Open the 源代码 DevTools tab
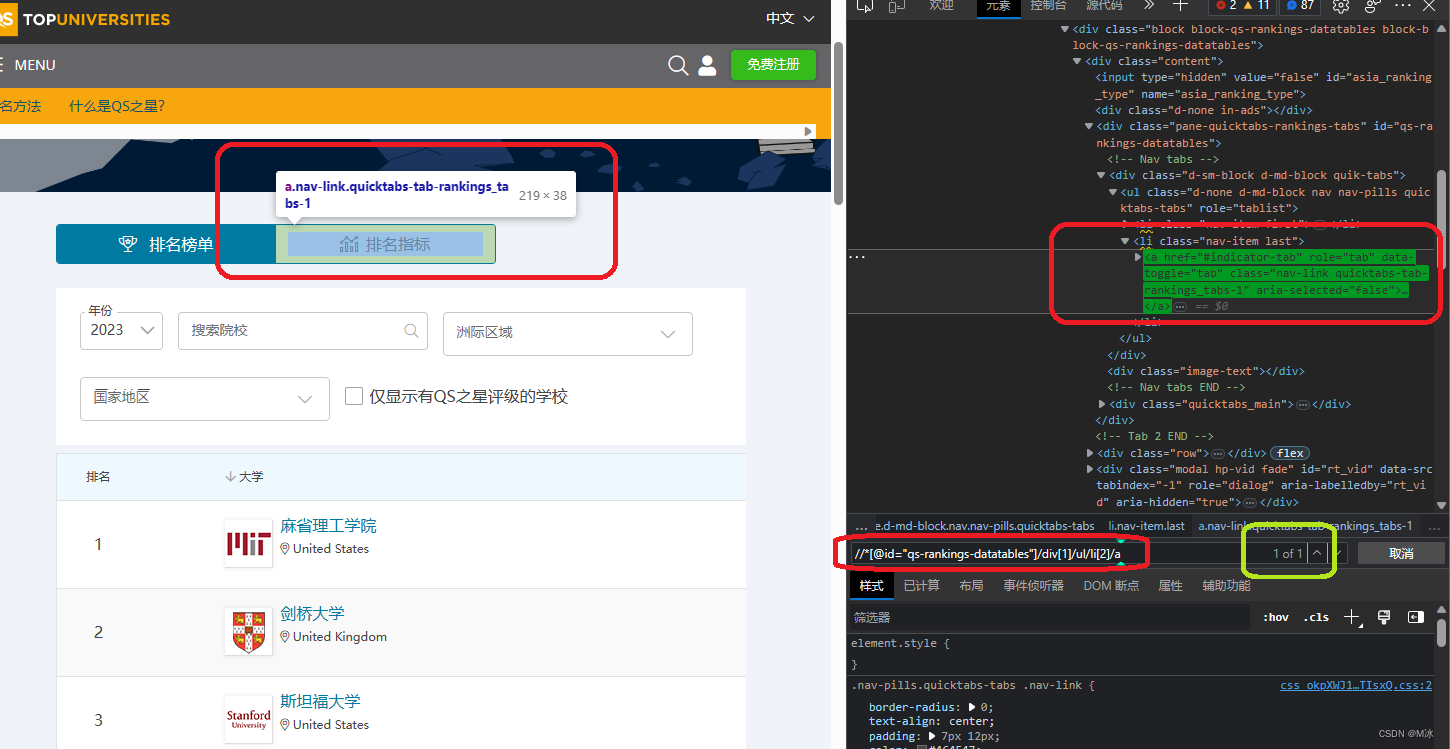 coord(1105,5)
